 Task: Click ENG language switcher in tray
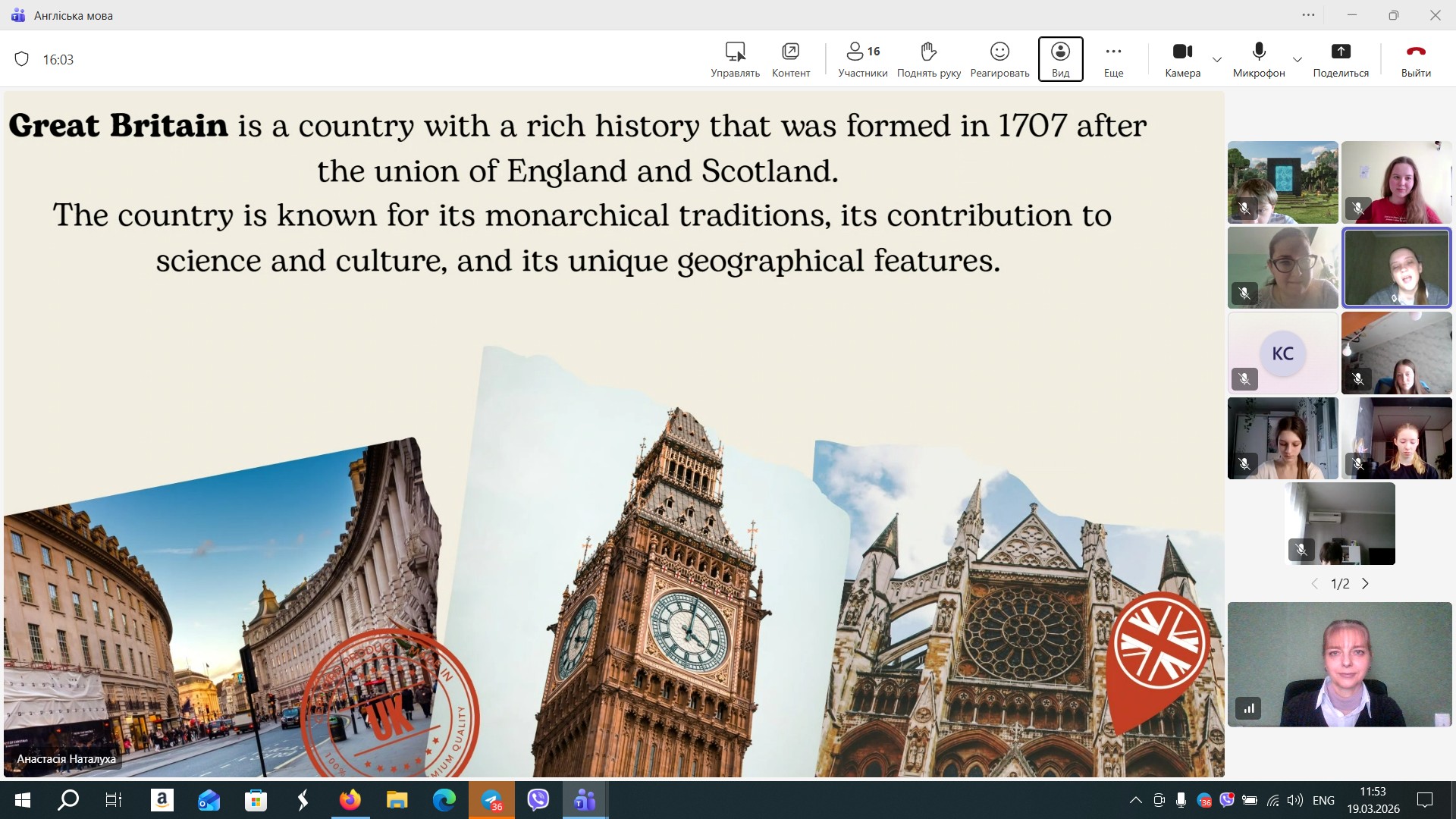coord(1323,800)
